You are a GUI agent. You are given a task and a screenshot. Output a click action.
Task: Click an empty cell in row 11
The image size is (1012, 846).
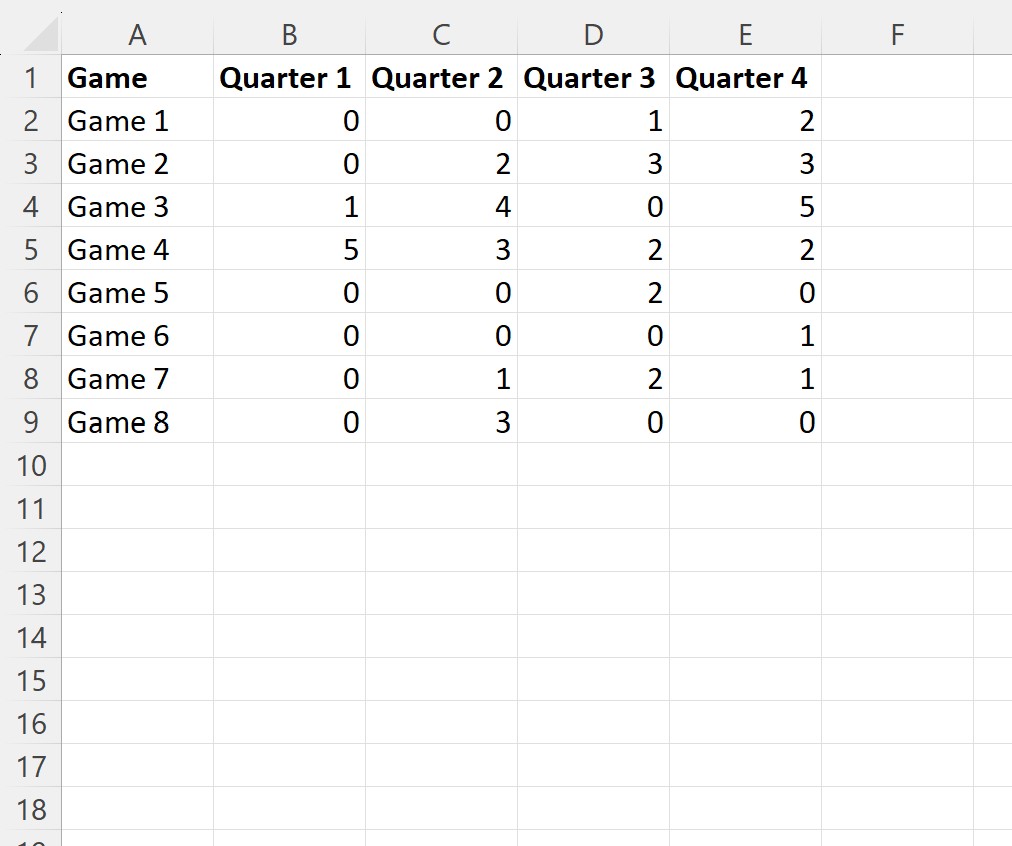(441, 508)
